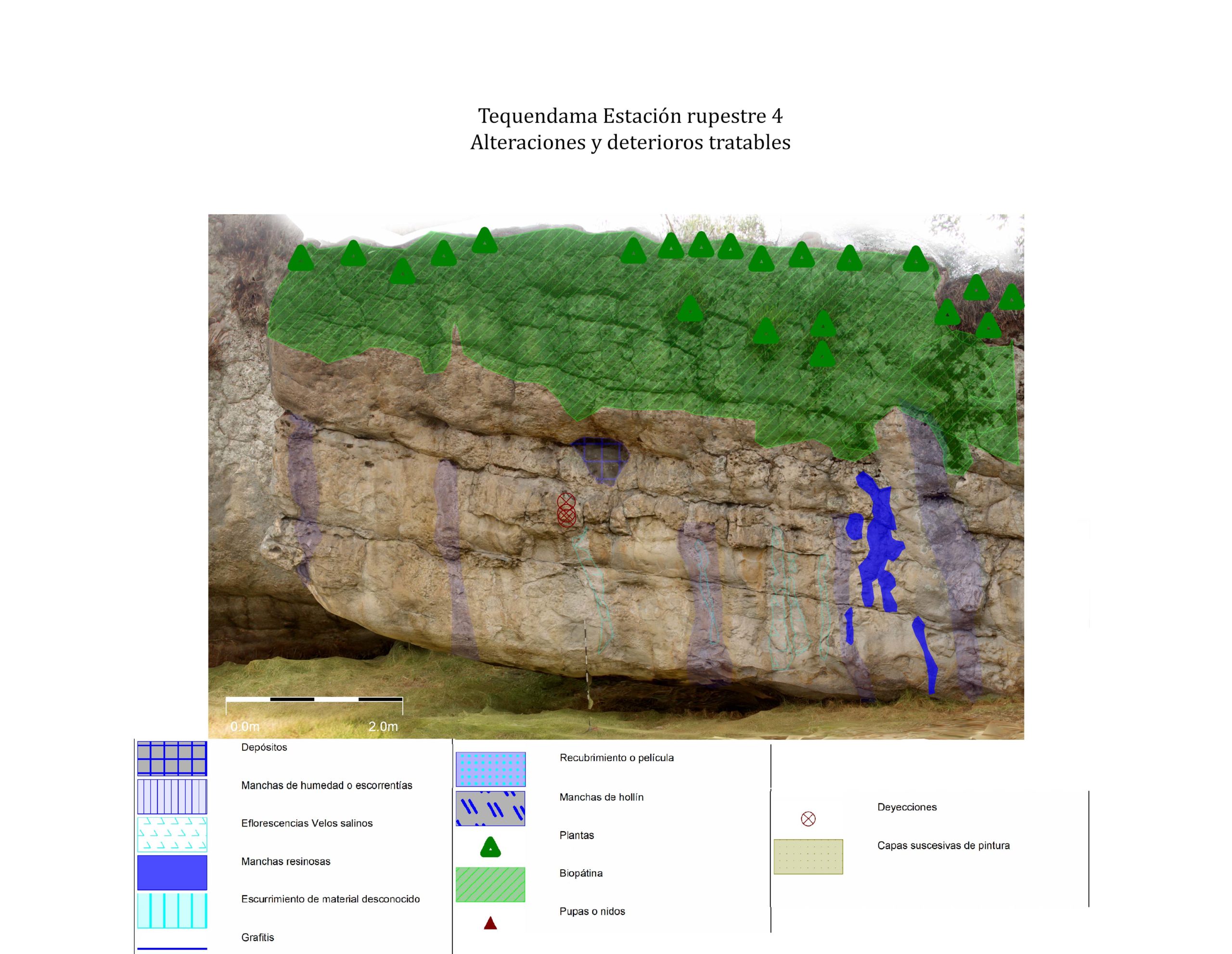1232x954 pixels.
Task: Click the solid blue Manchas resinosas swatch
Action: [172, 873]
